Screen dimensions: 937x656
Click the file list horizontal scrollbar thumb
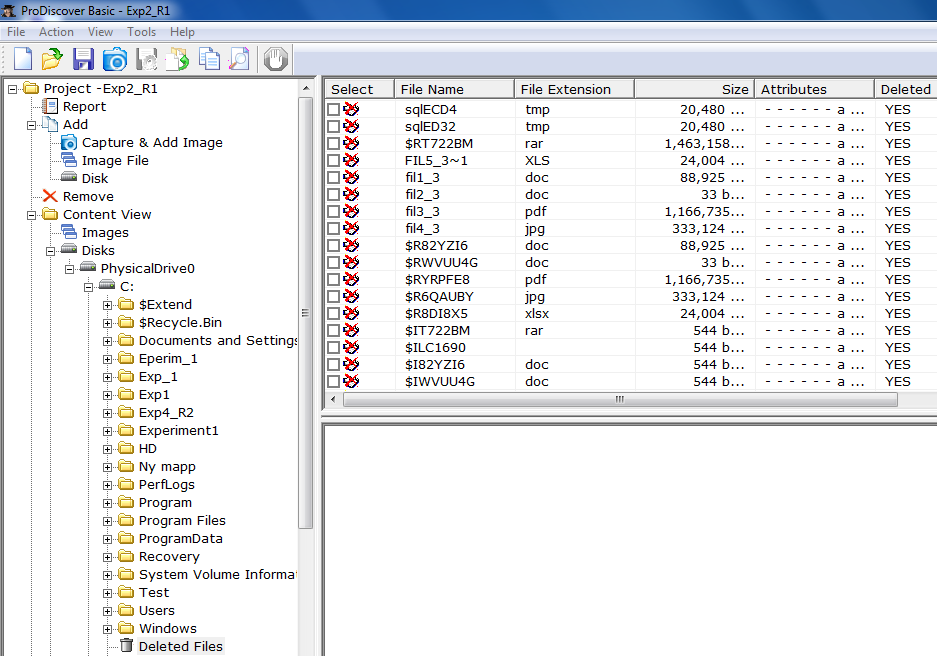pos(620,399)
